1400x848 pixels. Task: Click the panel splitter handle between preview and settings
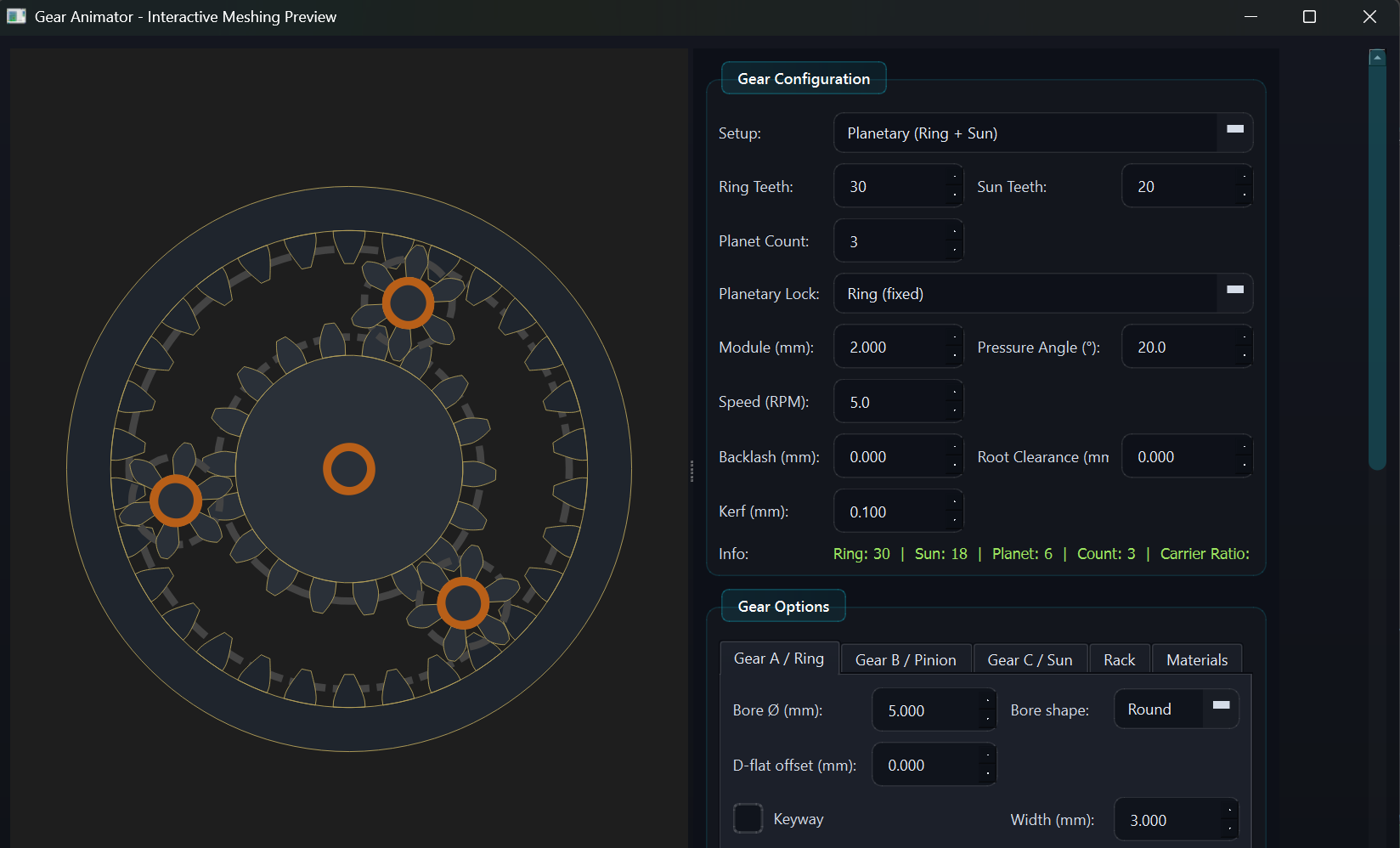(x=693, y=472)
